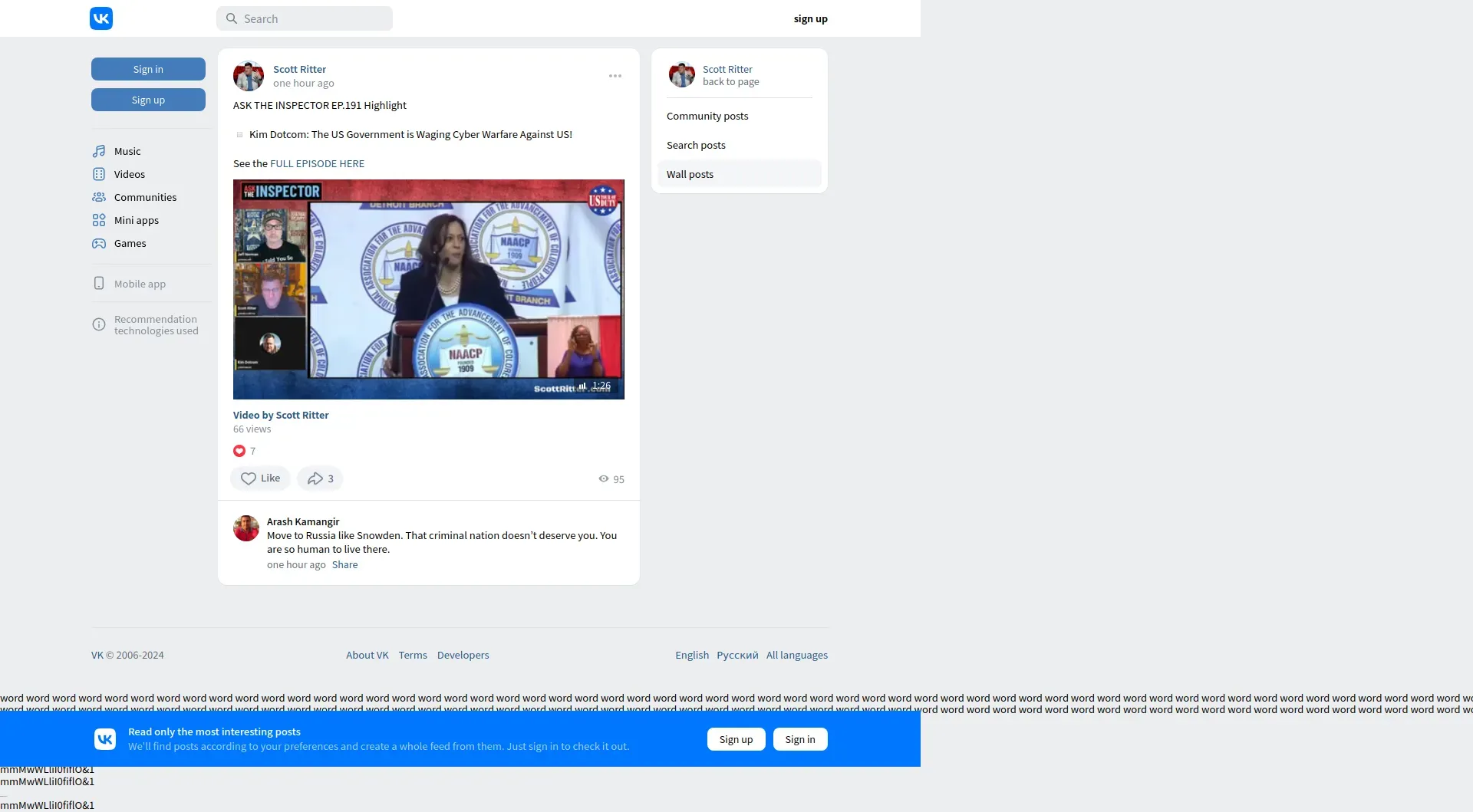Open the Games controller icon
This screenshot has height=812, width=1473.
tap(99, 243)
